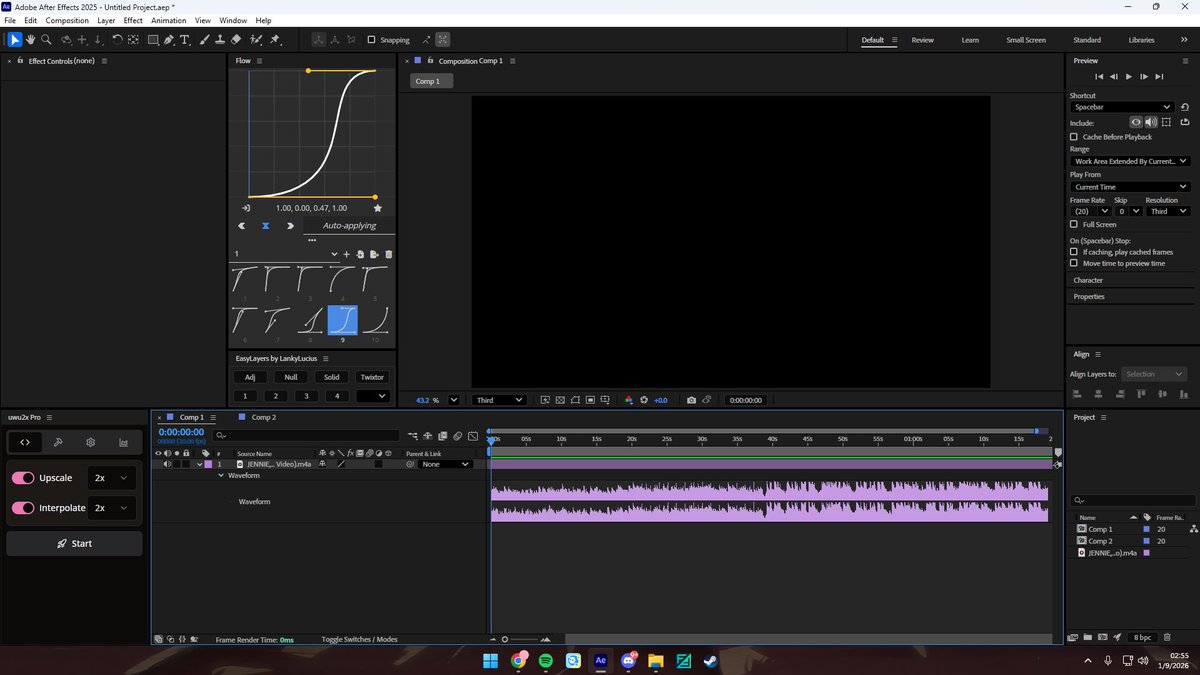
Task: Open the Shortcut Spacebar dropdown
Action: [x=1121, y=107]
